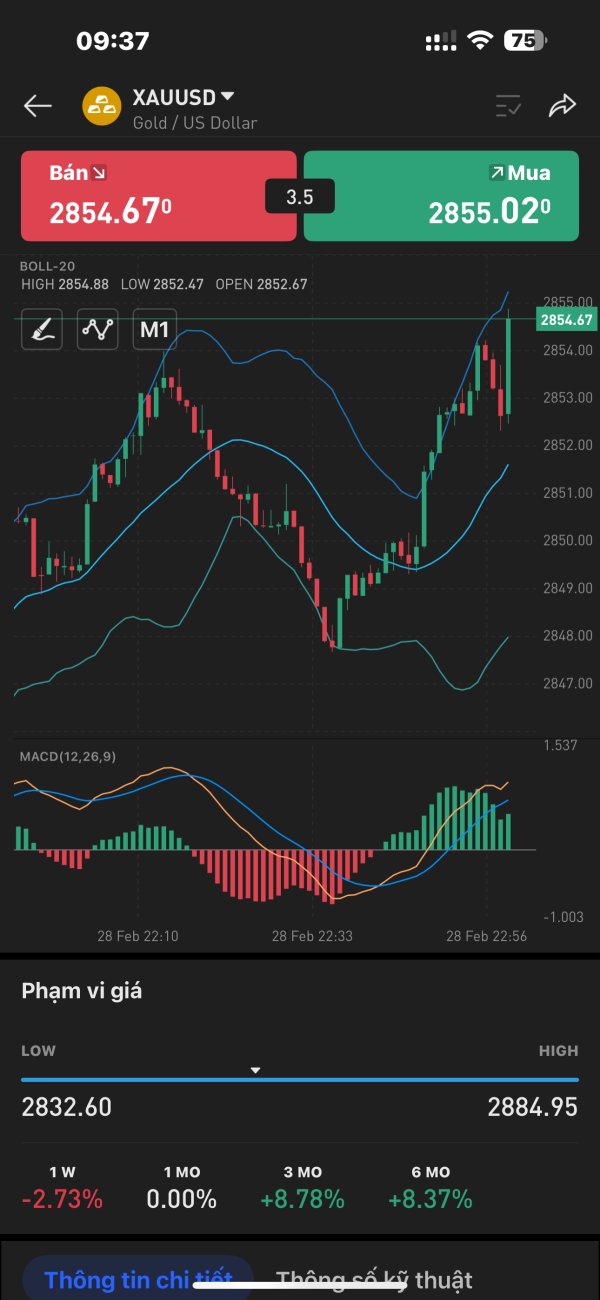The image size is (600, 1300).
Task: Tap the MACD(12,26,9) indicator label
Action: [x=68, y=757]
